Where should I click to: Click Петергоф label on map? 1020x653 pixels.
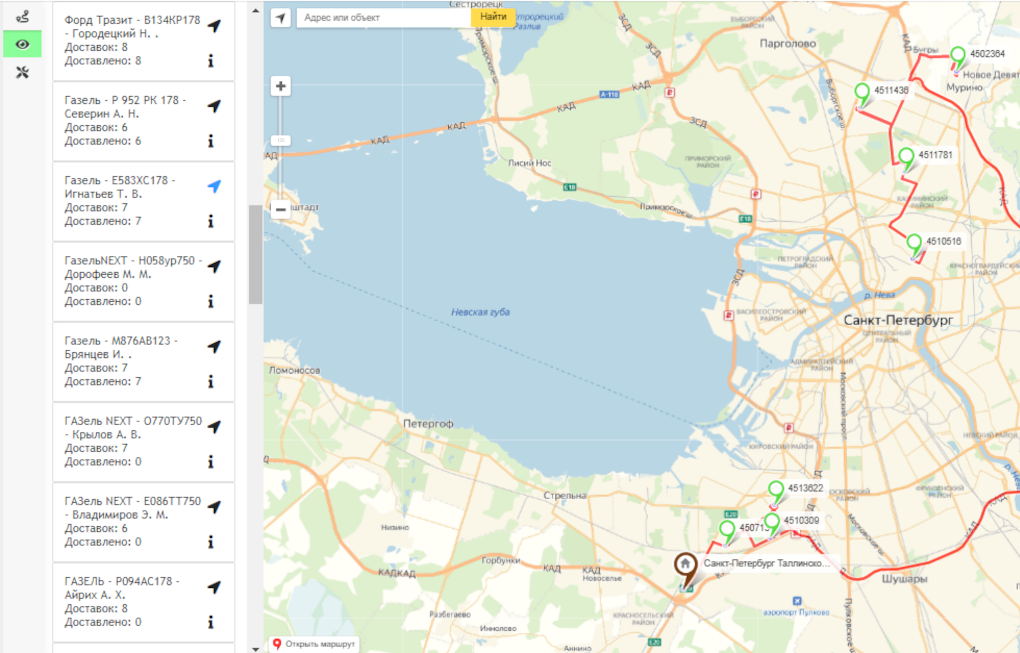pyautogui.click(x=428, y=423)
